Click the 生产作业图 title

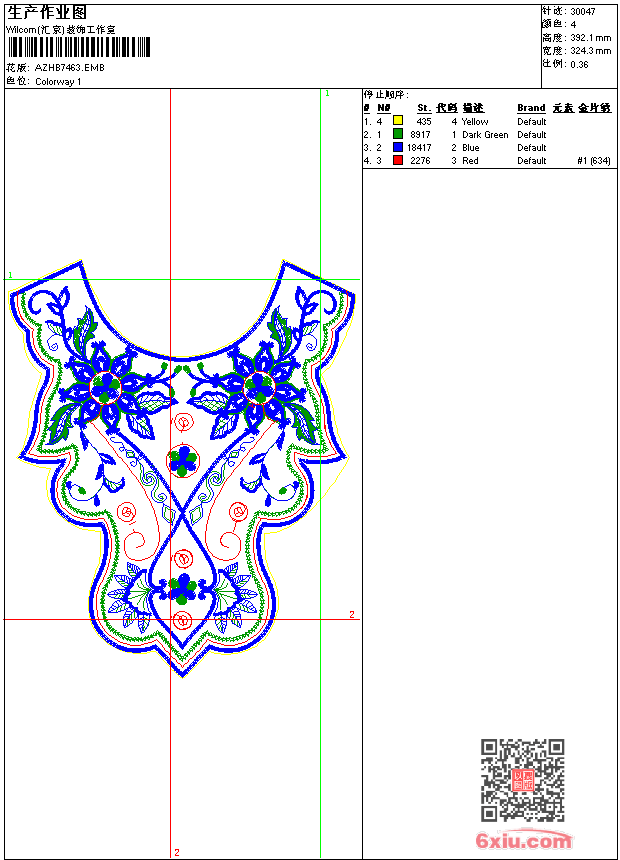47,12
